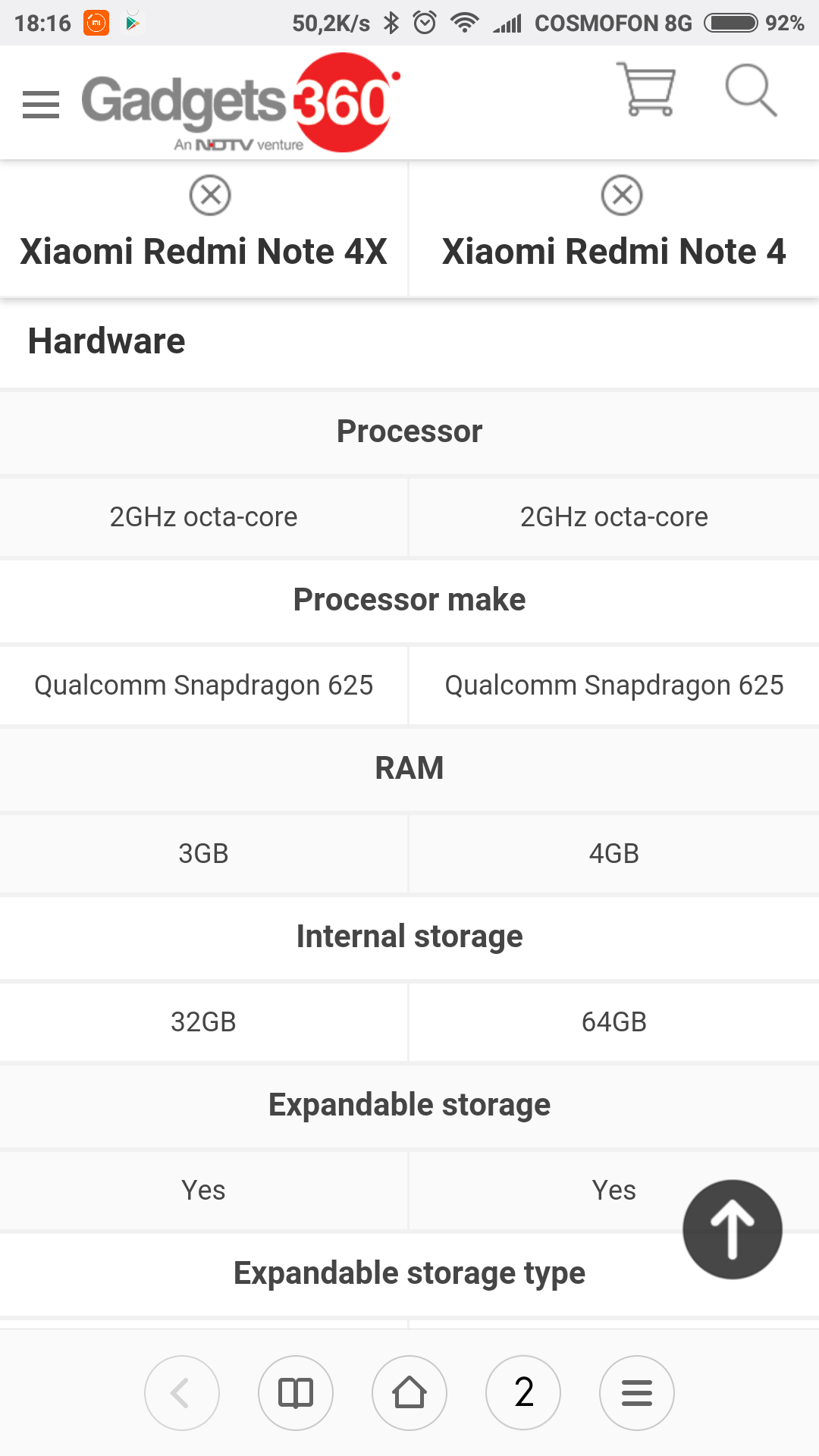Open the tab switcher showing 2 tabs
The width and height of the screenshot is (819, 1456).
tap(523, 1392)
